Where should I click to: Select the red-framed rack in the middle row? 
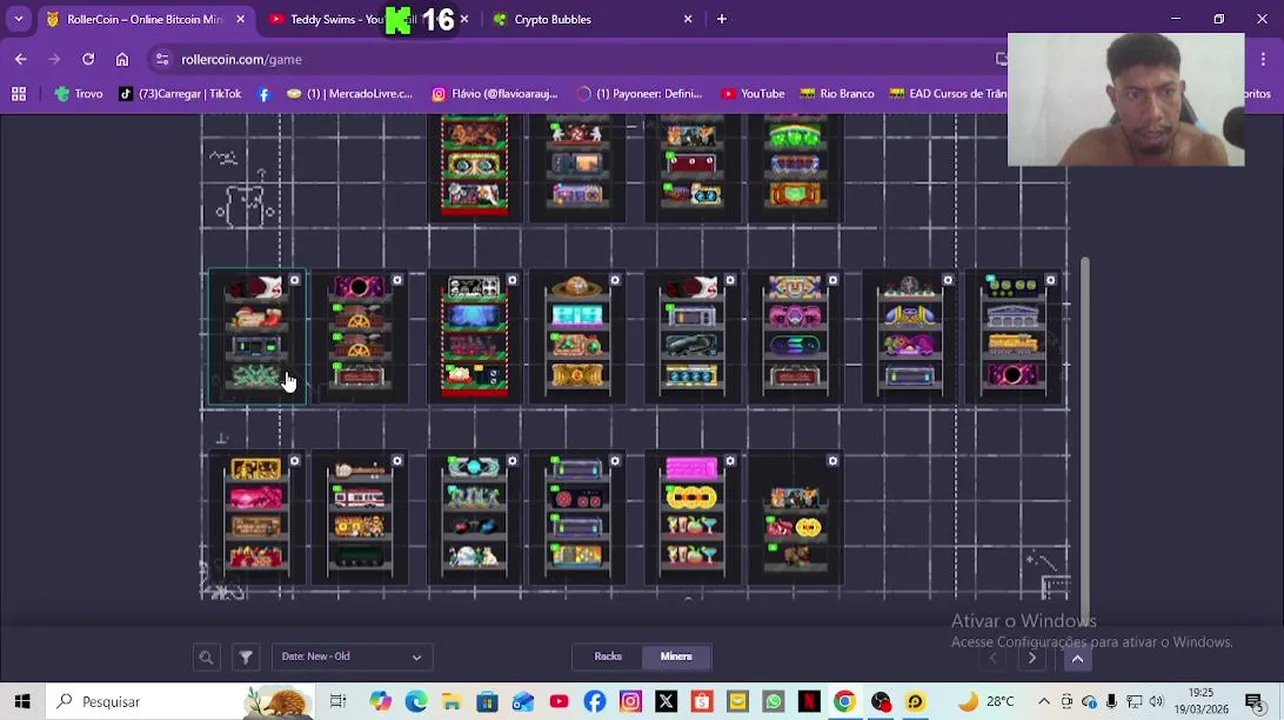point(474,336)
